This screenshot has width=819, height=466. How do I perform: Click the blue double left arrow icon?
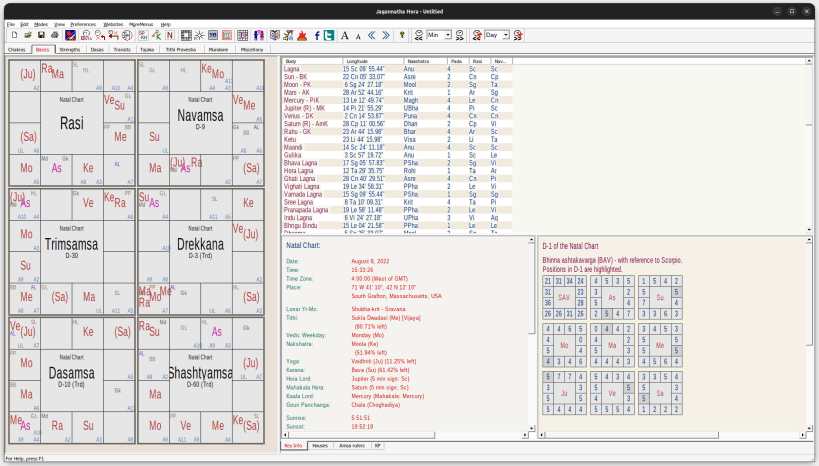tap(371, 36)
